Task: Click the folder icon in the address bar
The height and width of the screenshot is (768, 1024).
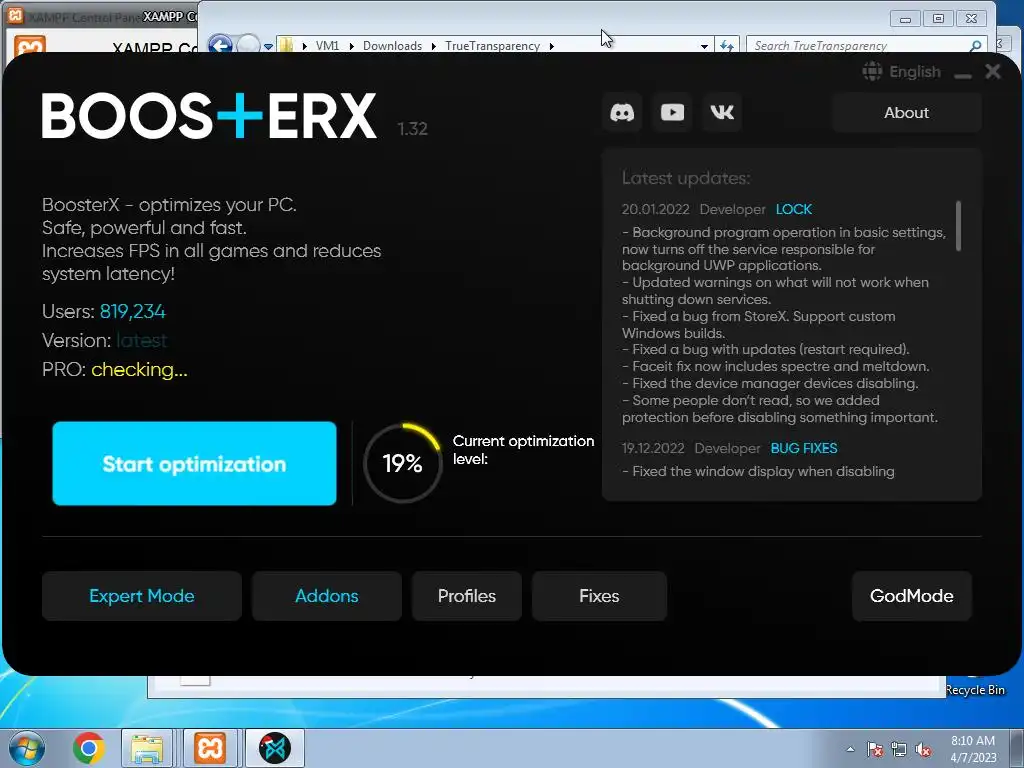Action: [285, 45]
